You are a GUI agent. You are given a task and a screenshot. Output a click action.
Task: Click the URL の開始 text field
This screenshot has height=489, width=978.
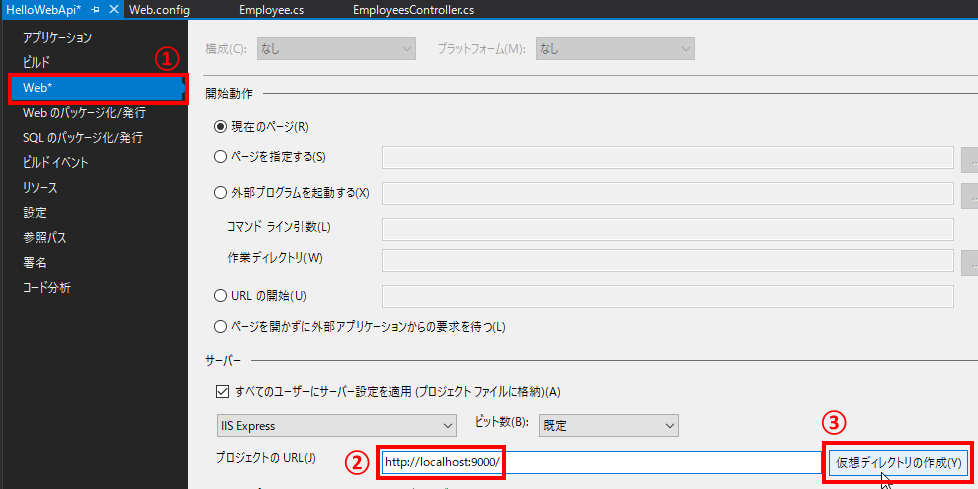pyautogui.click(x=667, y=296)
